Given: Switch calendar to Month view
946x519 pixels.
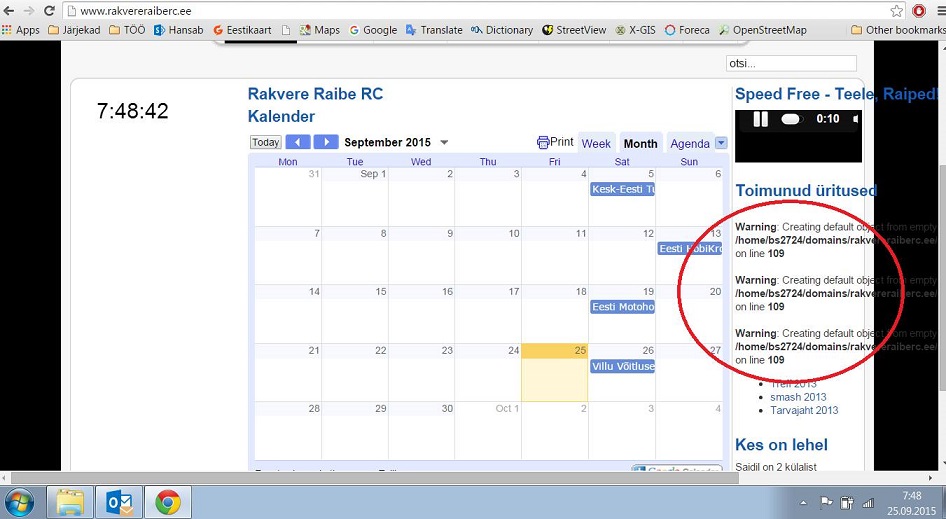Looking at the screenshot, I should click(x=640, y=144).
